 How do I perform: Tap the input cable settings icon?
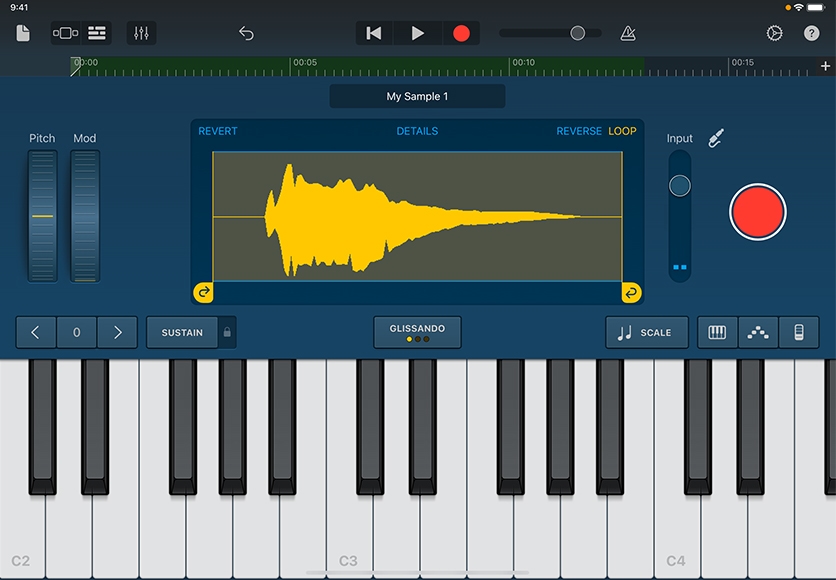(715, 139)
